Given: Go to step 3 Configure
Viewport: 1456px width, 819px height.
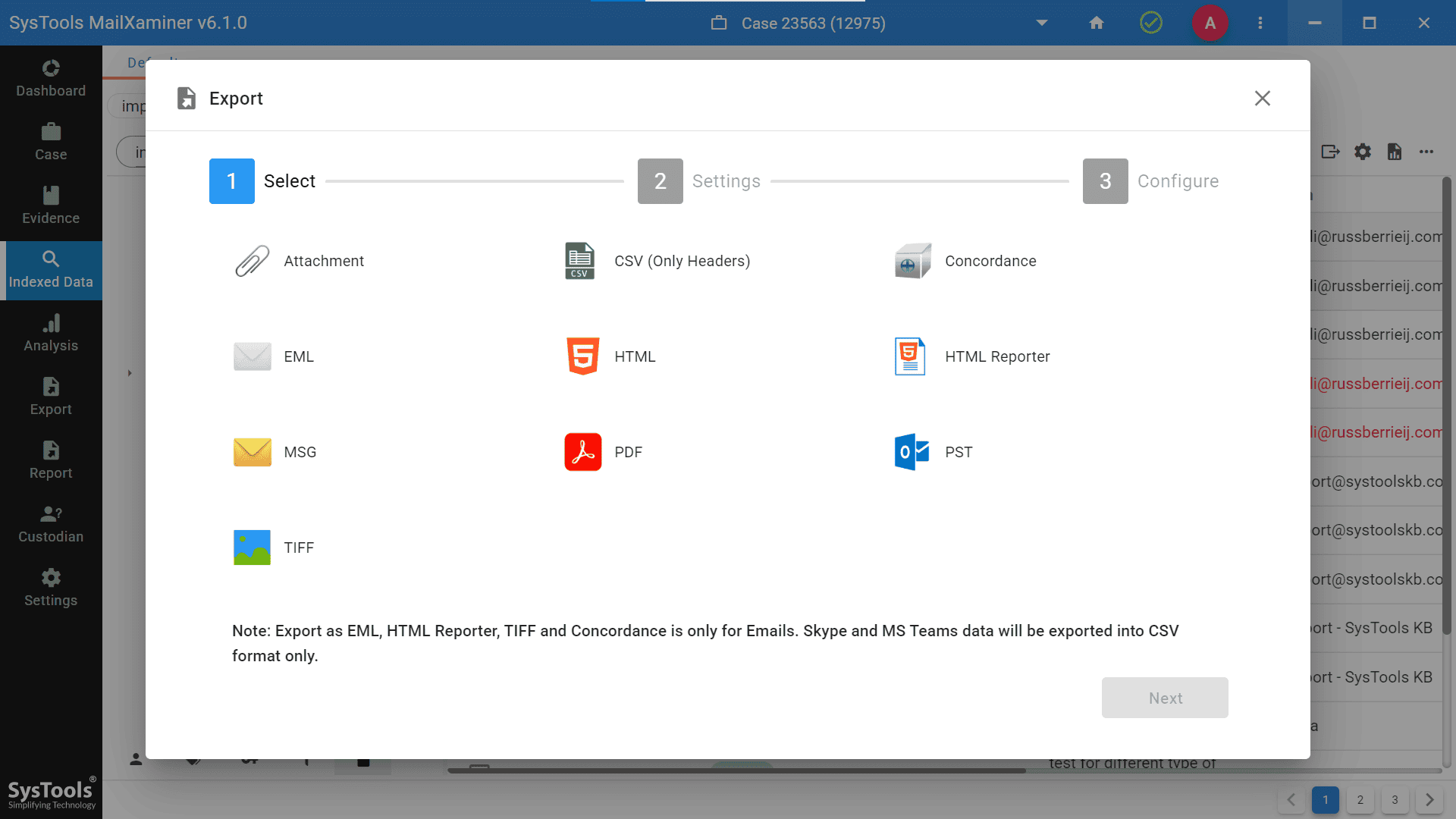Looking at the screenshot, I should pos(1151,181).
